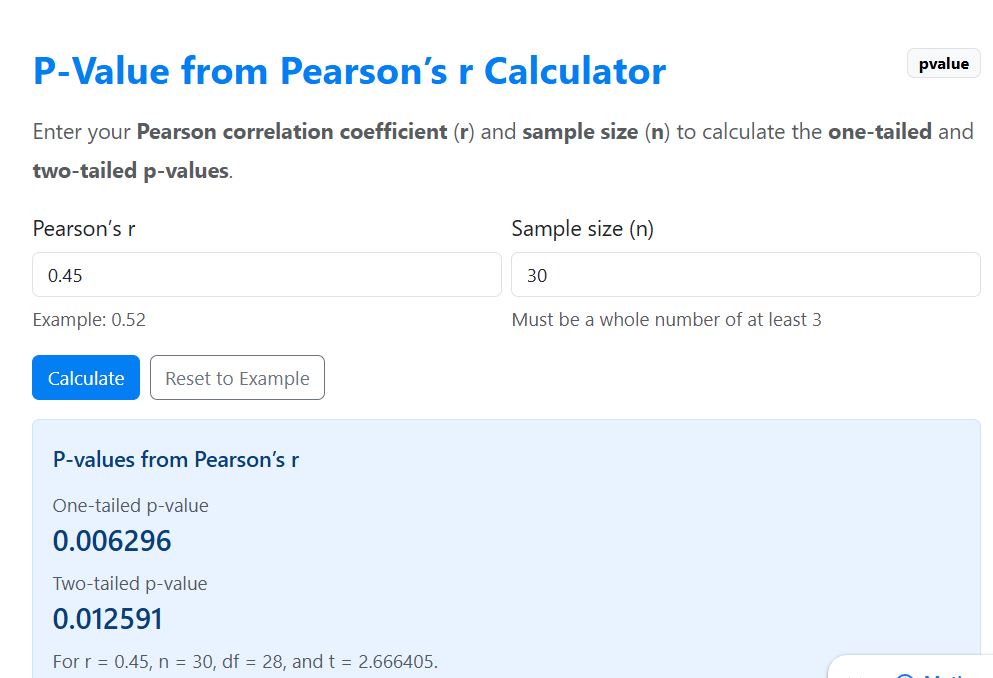Click inside the Pearson's r input field
The width and height of the screenshot is (993, 678).
[266, 274]
